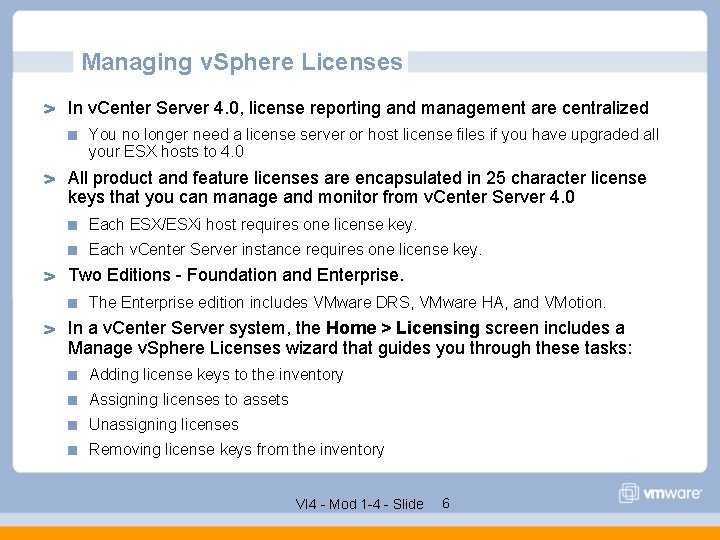Click 'Each vCenter Server instance requires one license key.'

(285, 249)
